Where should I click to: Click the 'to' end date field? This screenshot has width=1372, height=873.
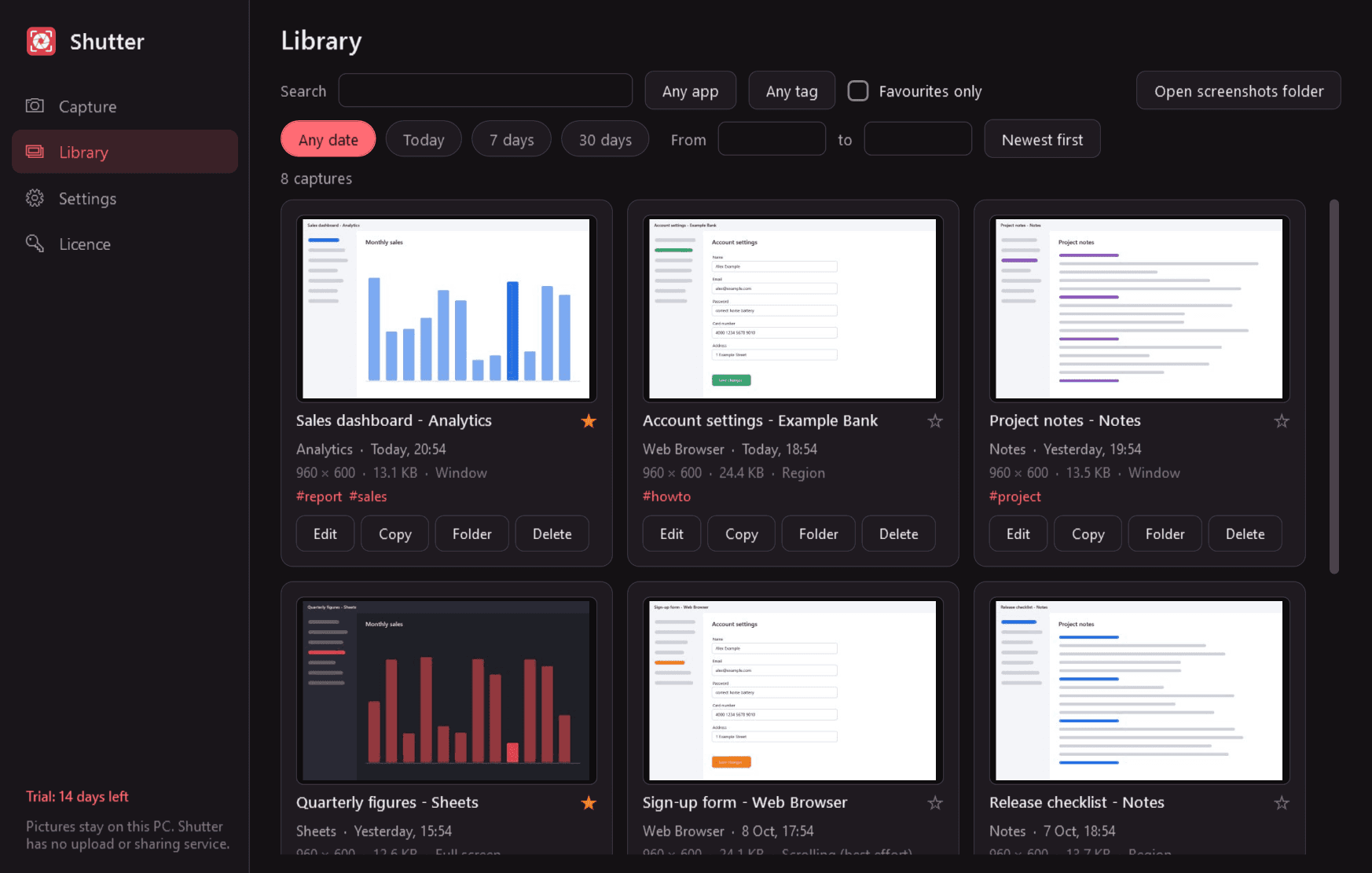coord(918,139)
